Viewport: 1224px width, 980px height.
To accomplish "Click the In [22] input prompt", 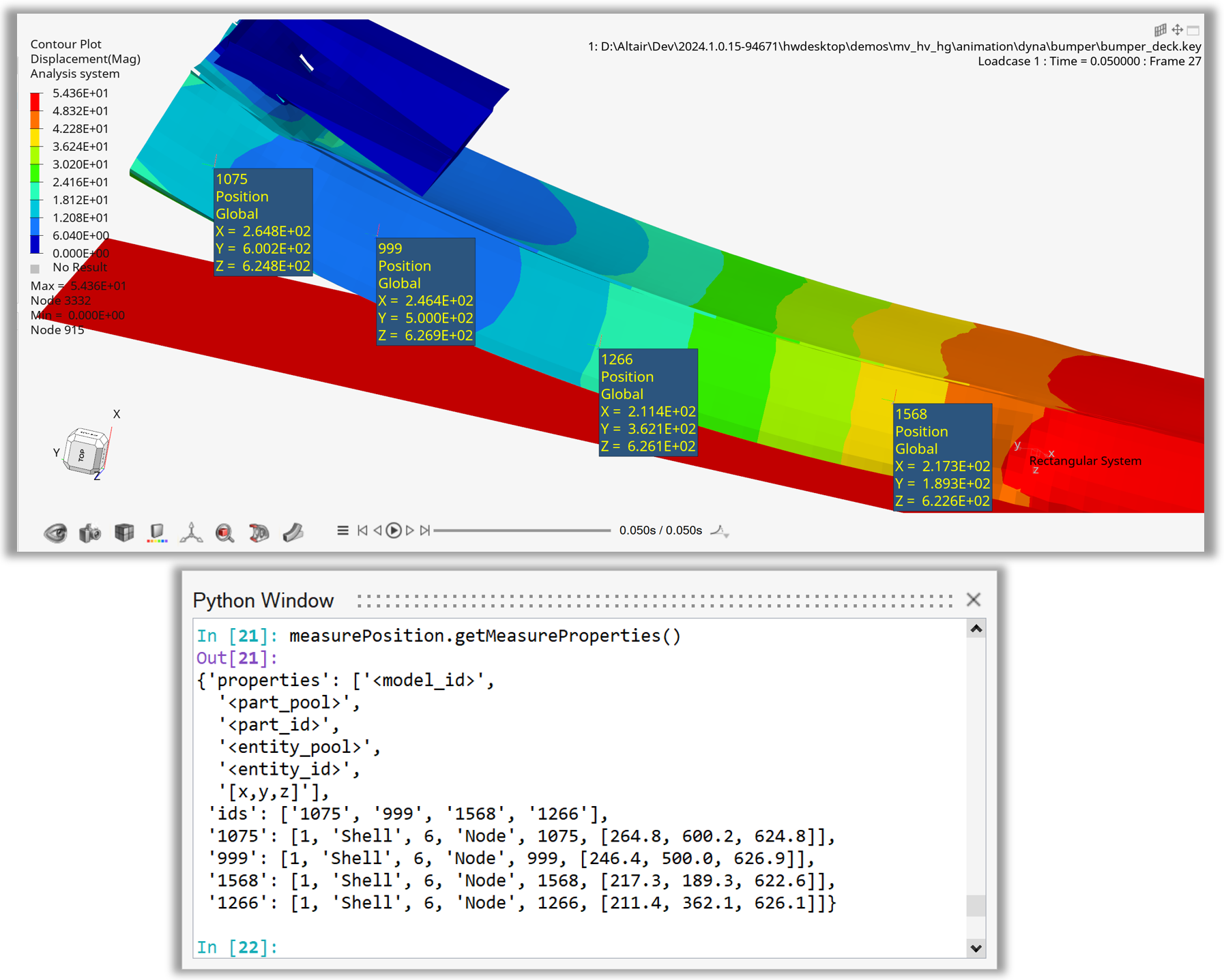I will (237, 947).
